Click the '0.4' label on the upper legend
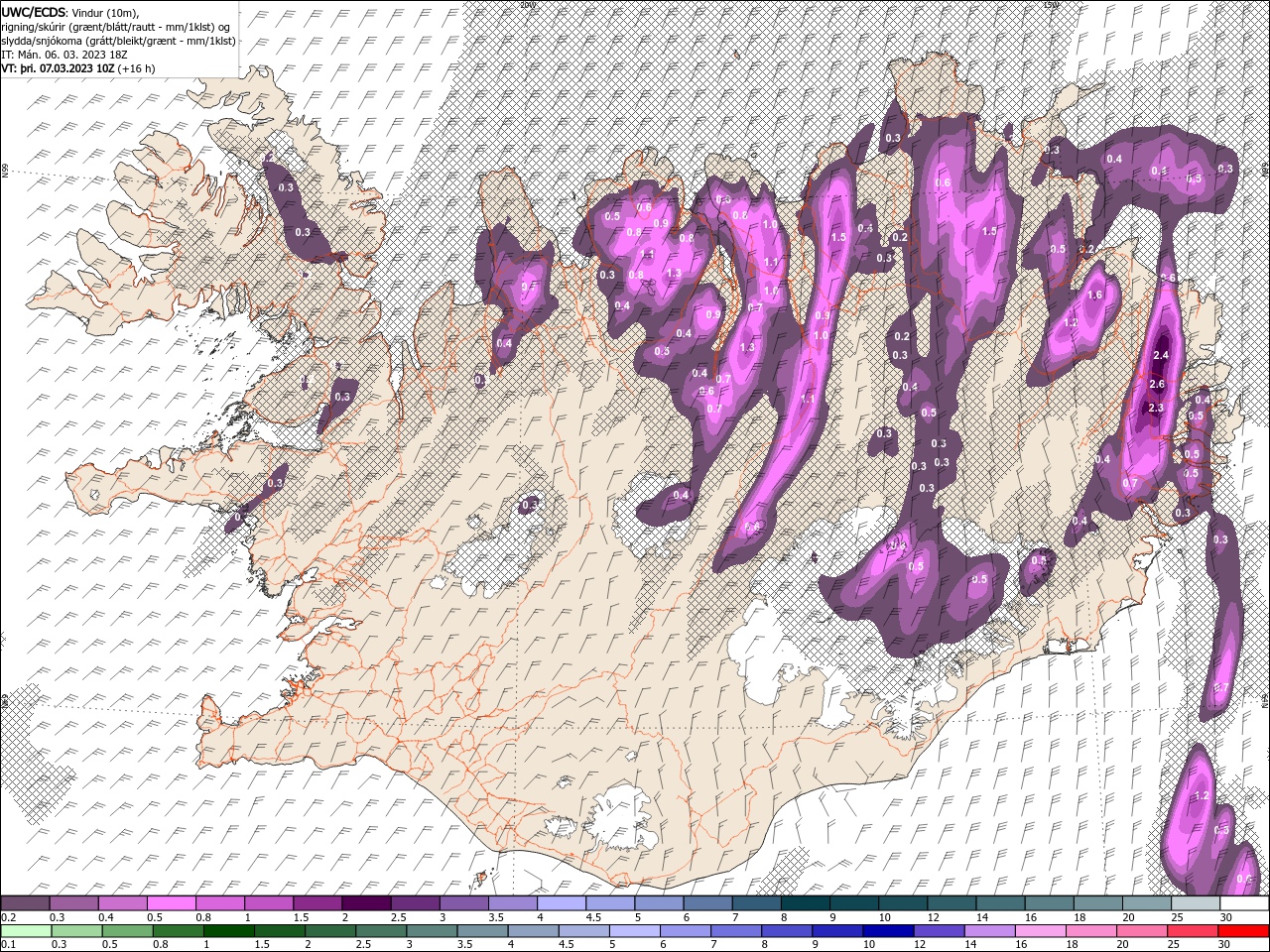The width and height of the screenshot is (1270, 952). (x=106, y=917)
